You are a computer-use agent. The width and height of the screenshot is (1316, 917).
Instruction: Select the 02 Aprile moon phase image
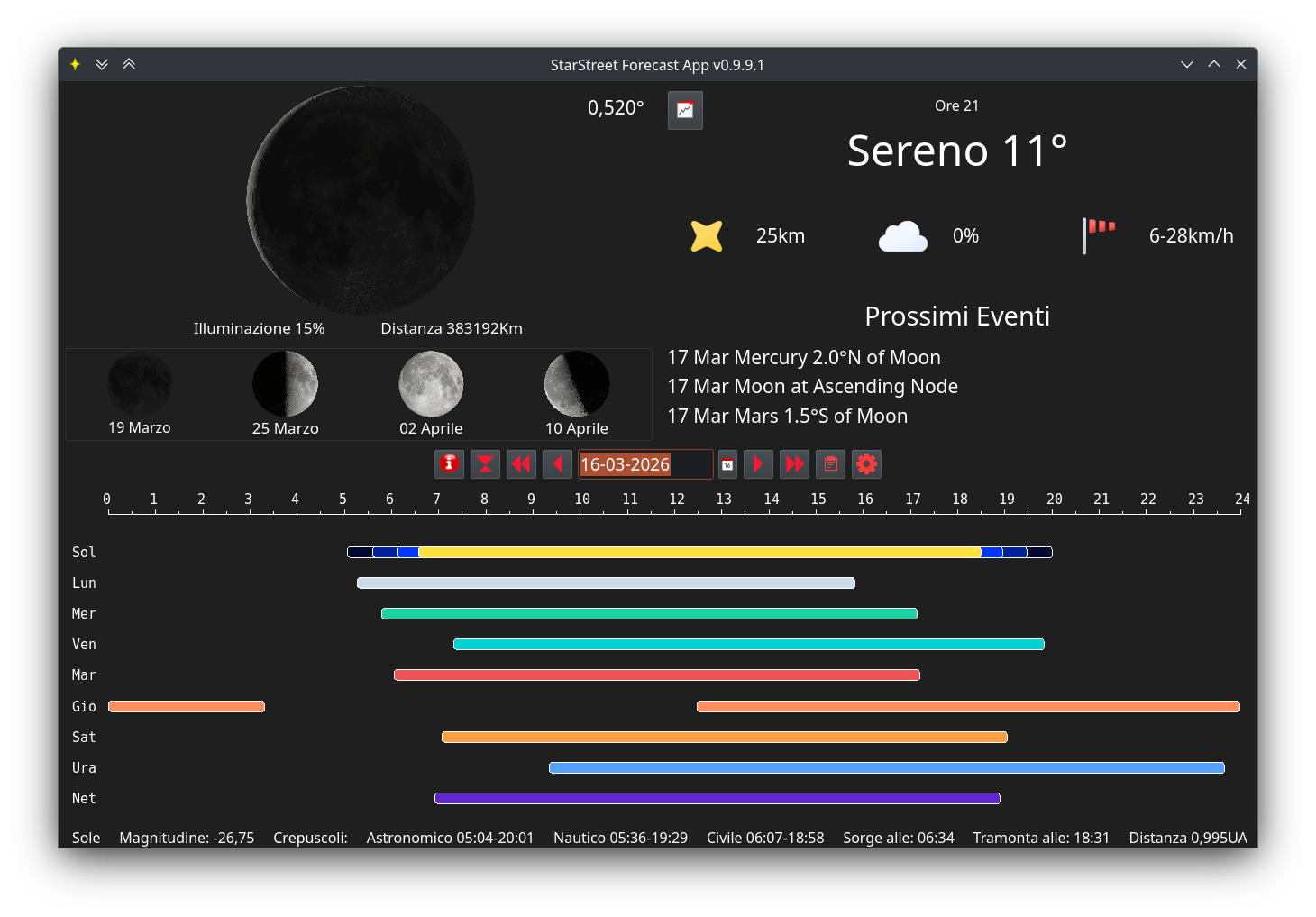(431, 383)
